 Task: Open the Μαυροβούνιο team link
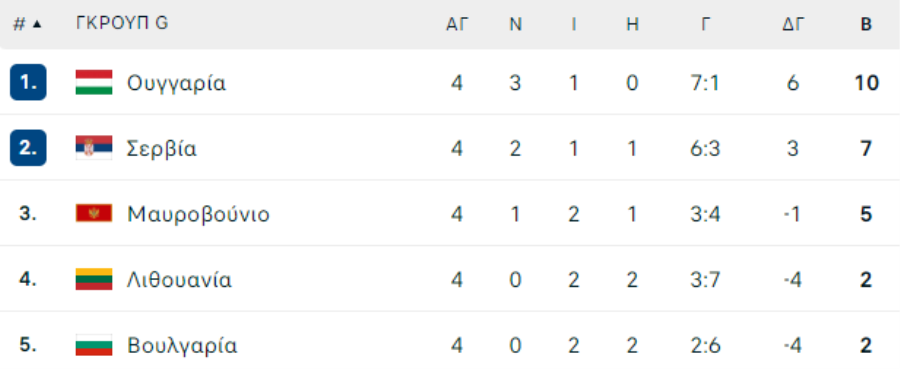pos(198,215)
